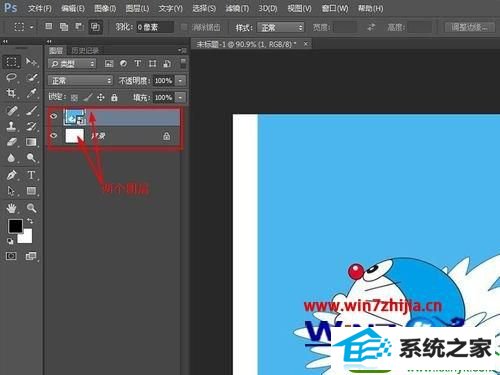Viewport: 500px width, 375px height.
Task: Open the layer filter 类型 dropdown
Action: pos(72,64)
